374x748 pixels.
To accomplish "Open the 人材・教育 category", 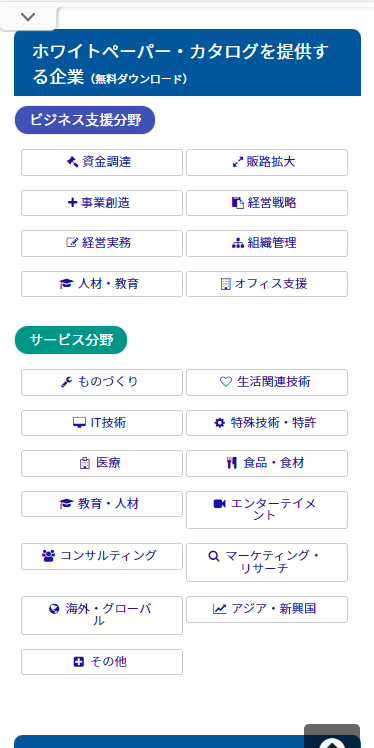I will (x=102, y=284).
